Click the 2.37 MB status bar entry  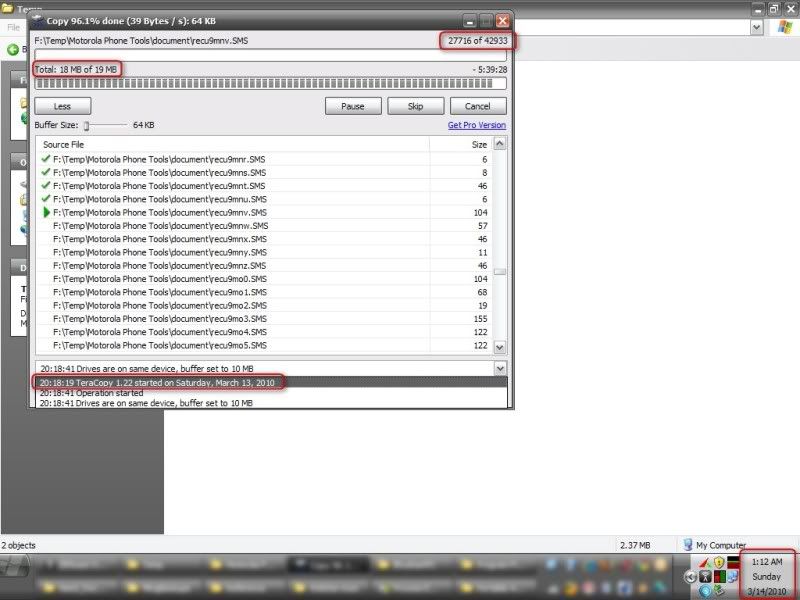635,545
